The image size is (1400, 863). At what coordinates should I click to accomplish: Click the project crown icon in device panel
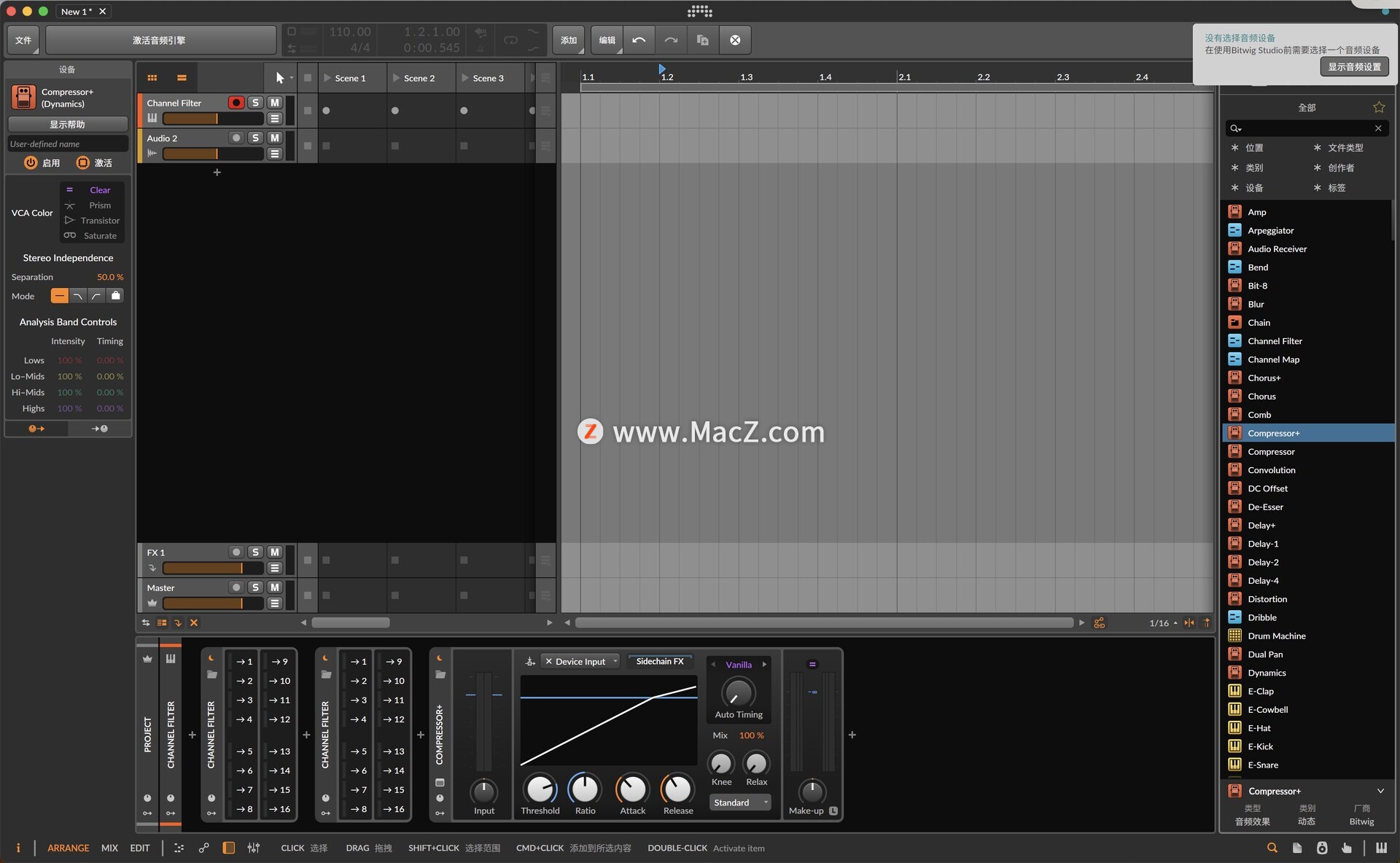point(147,659)
